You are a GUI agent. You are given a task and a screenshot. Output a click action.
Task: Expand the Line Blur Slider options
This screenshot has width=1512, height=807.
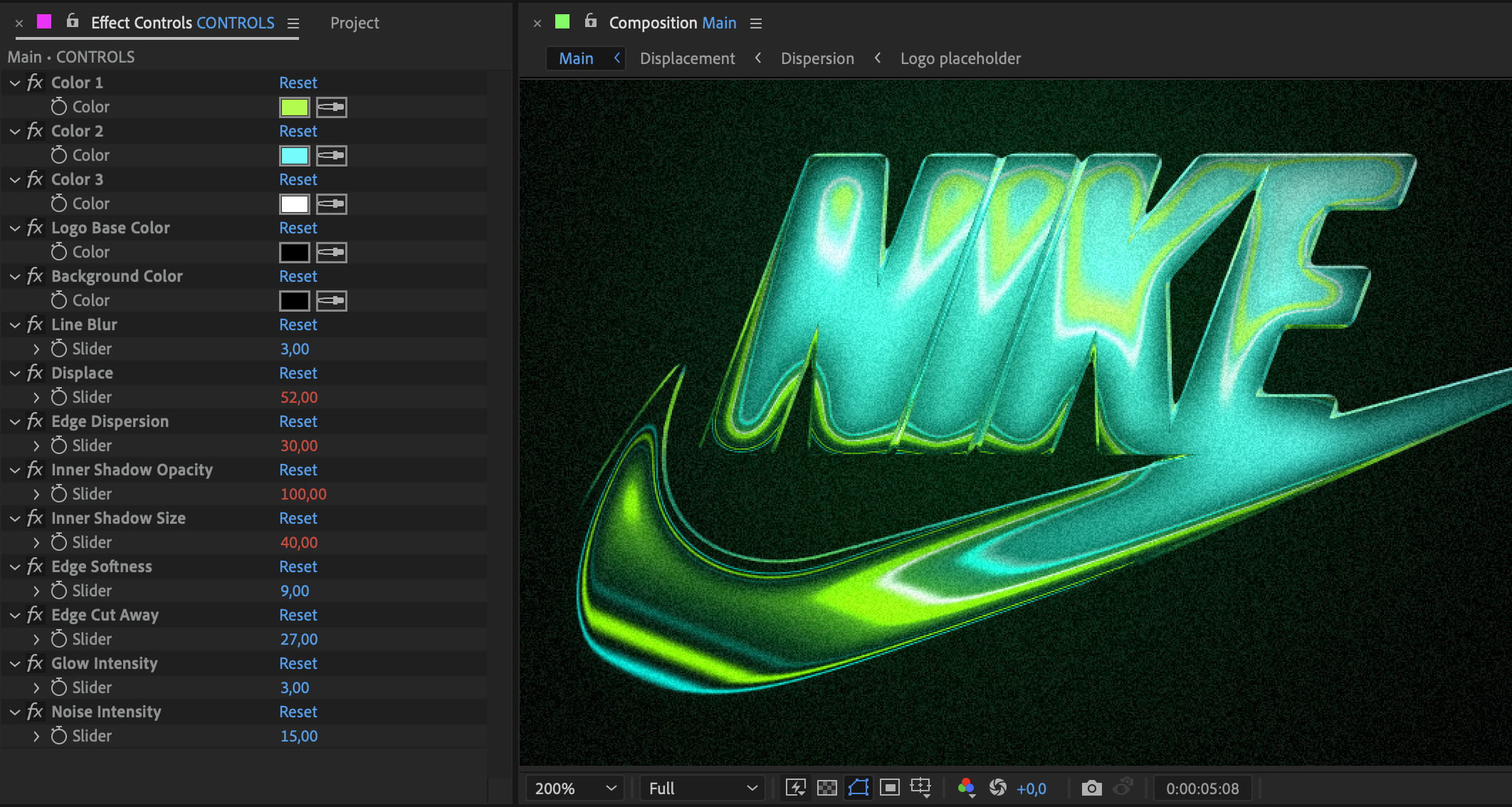pos(36,349)
